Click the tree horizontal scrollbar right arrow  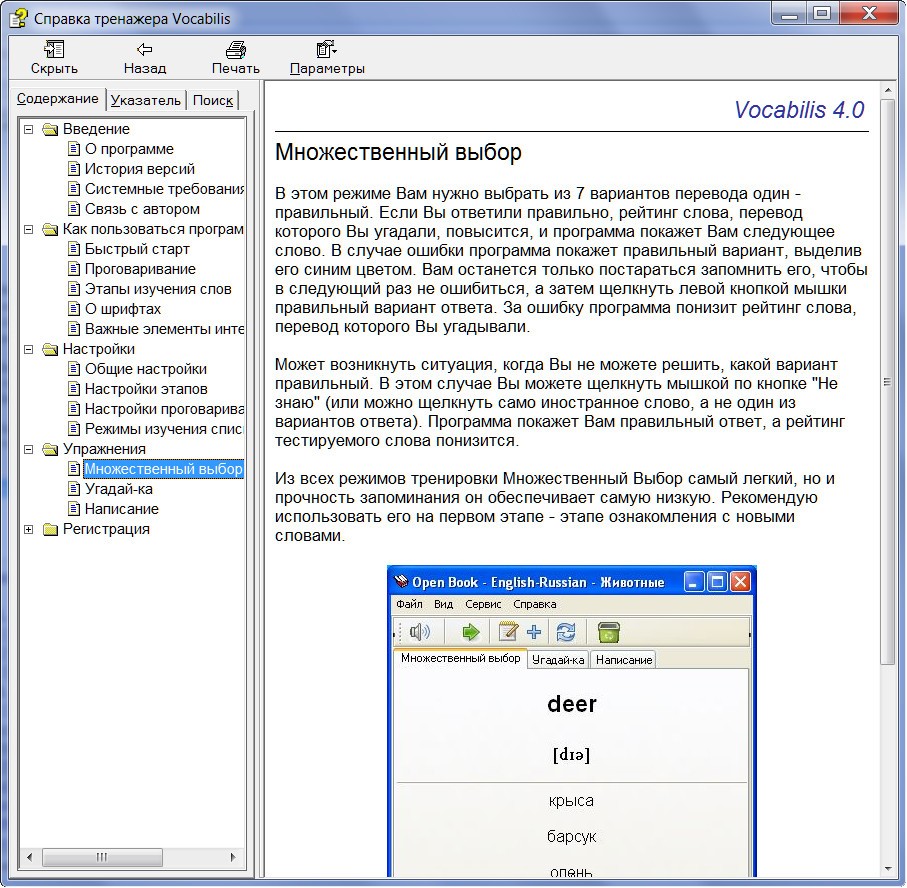coord(233,857)
